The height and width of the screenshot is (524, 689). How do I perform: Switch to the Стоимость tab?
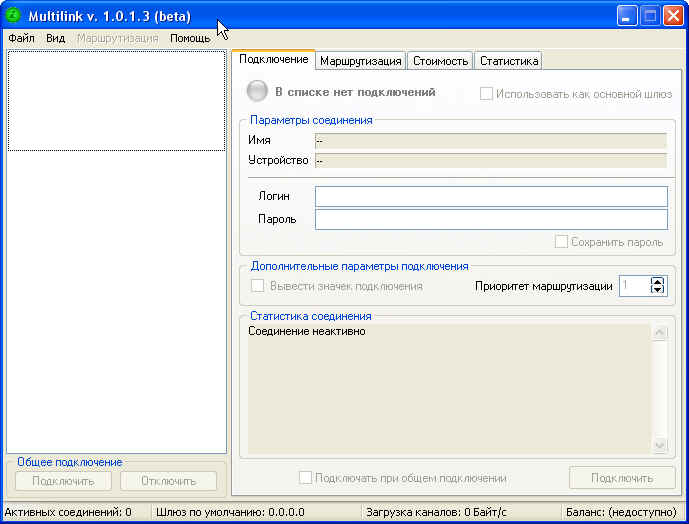click(440, 61)
